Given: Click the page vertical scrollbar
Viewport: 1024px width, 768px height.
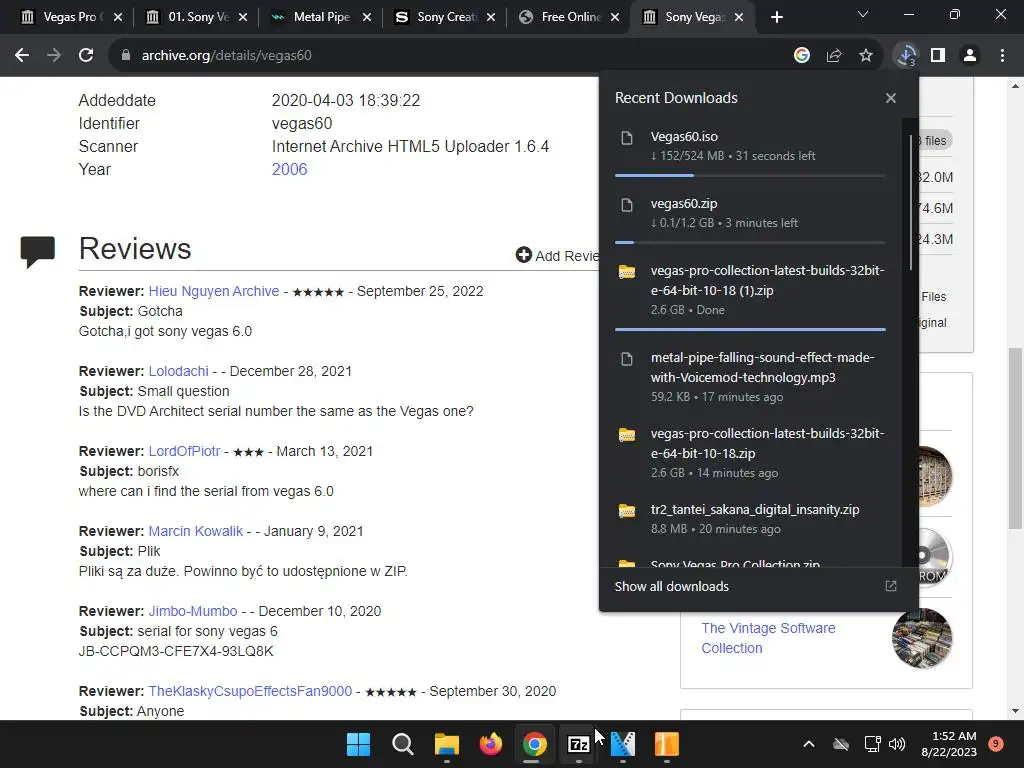Looking at the screenshot, I should coord(1014,438).
